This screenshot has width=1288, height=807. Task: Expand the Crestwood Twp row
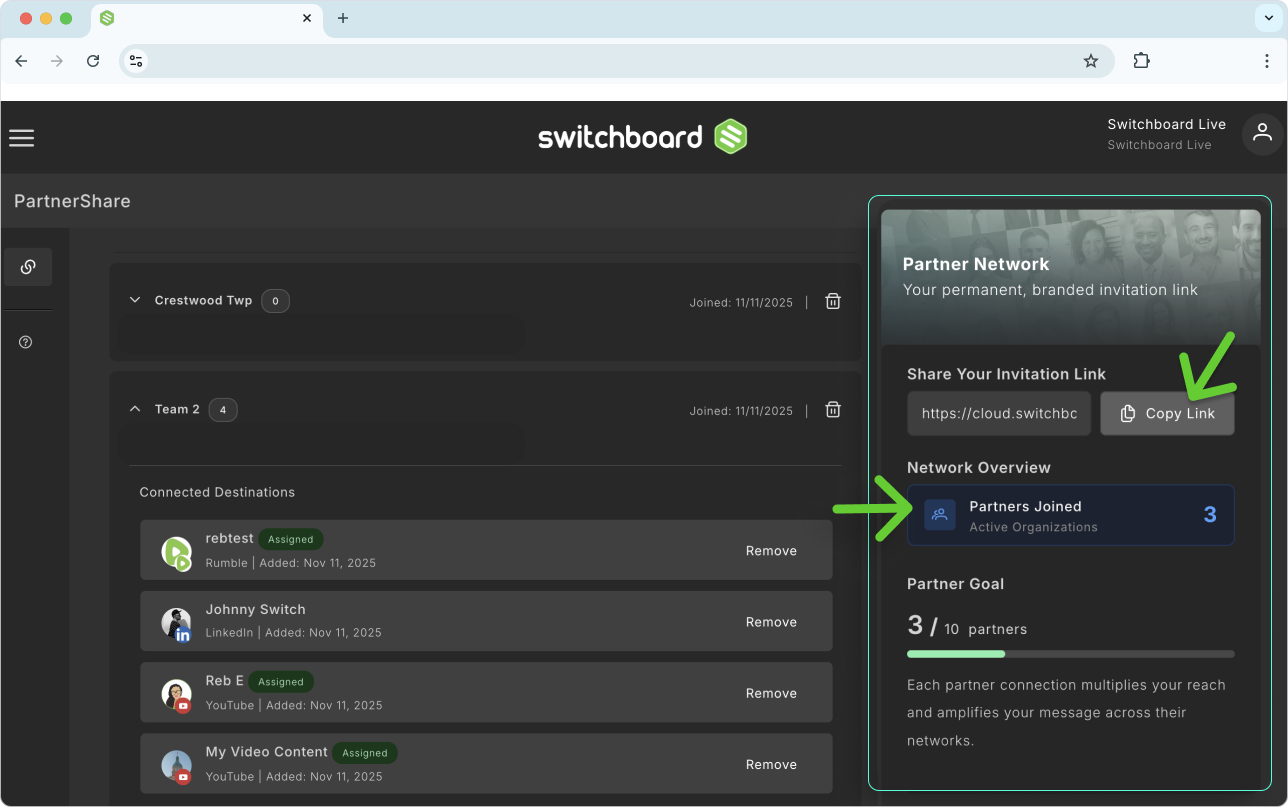[x=135, y=300]
